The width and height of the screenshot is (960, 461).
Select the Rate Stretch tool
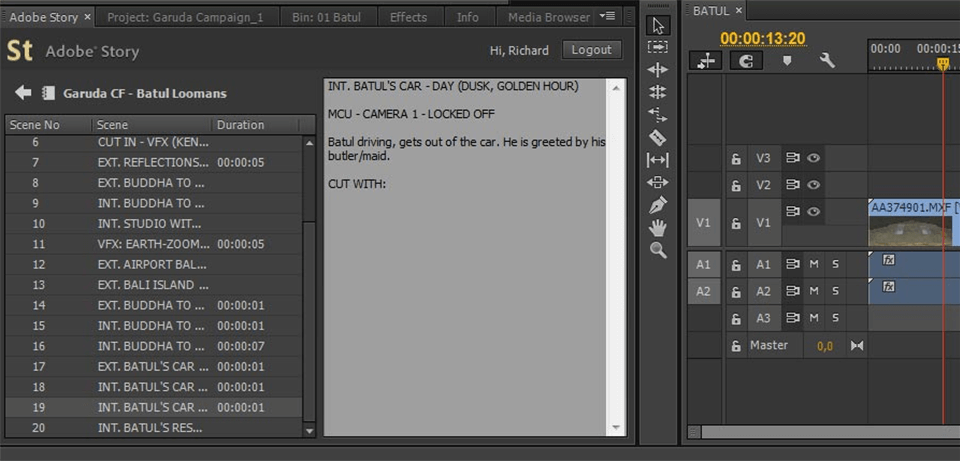pos(658,114)
